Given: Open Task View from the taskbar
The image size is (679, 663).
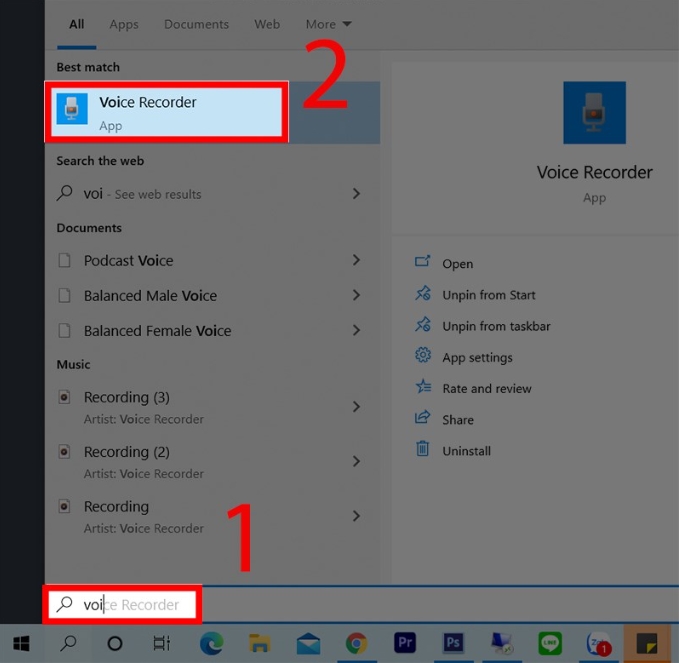Looking at the screenshot, I should pyautogui.click(x=161, y=643).
